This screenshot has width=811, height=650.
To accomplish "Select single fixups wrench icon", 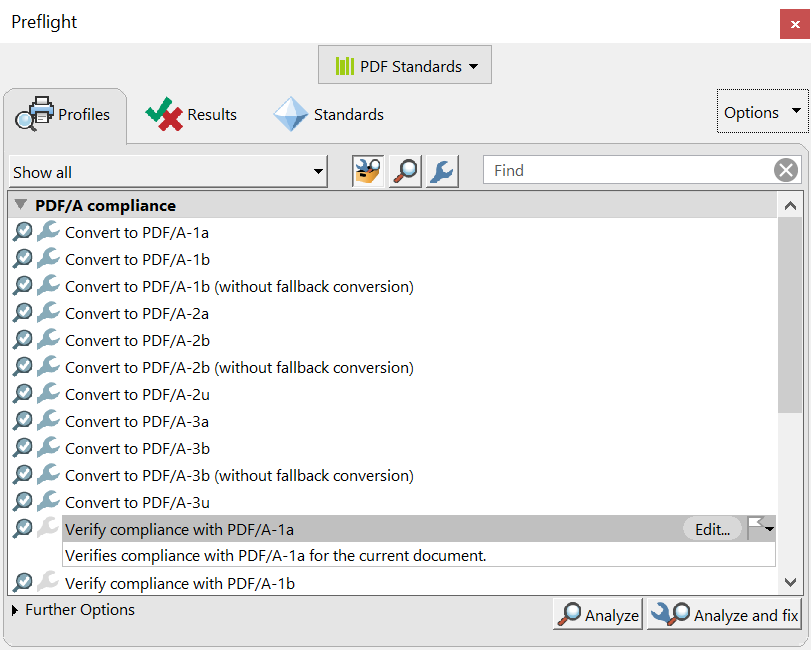I will click(442, 171).
